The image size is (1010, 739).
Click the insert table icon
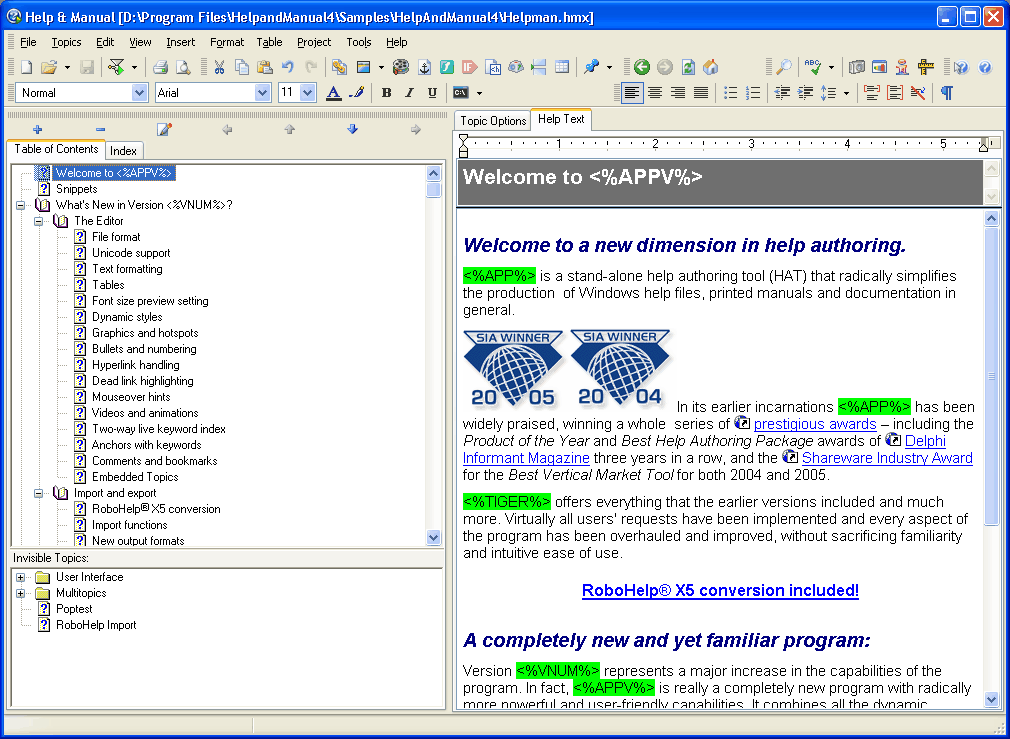click(562, 67)
